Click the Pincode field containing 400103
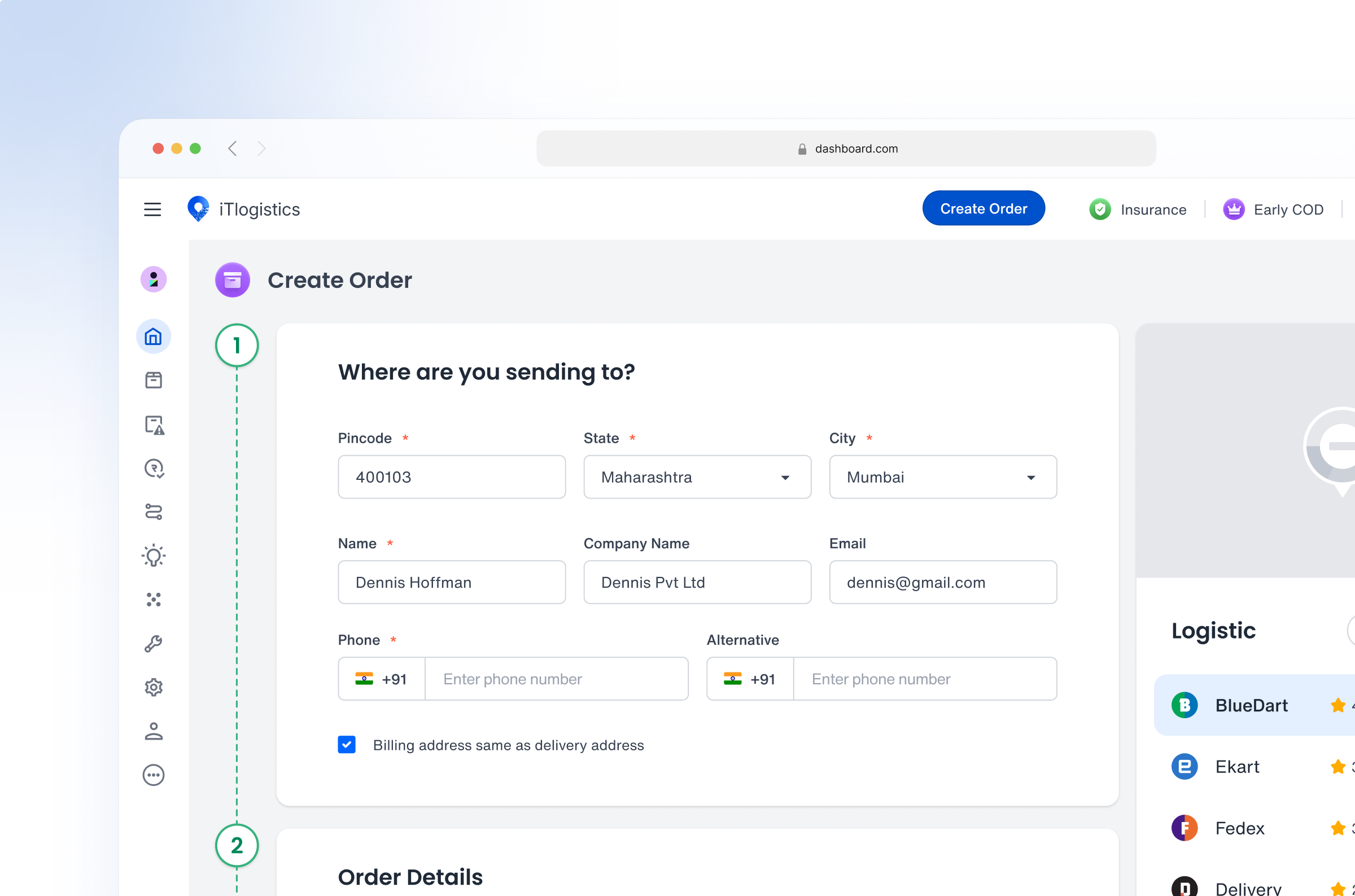 451,477
